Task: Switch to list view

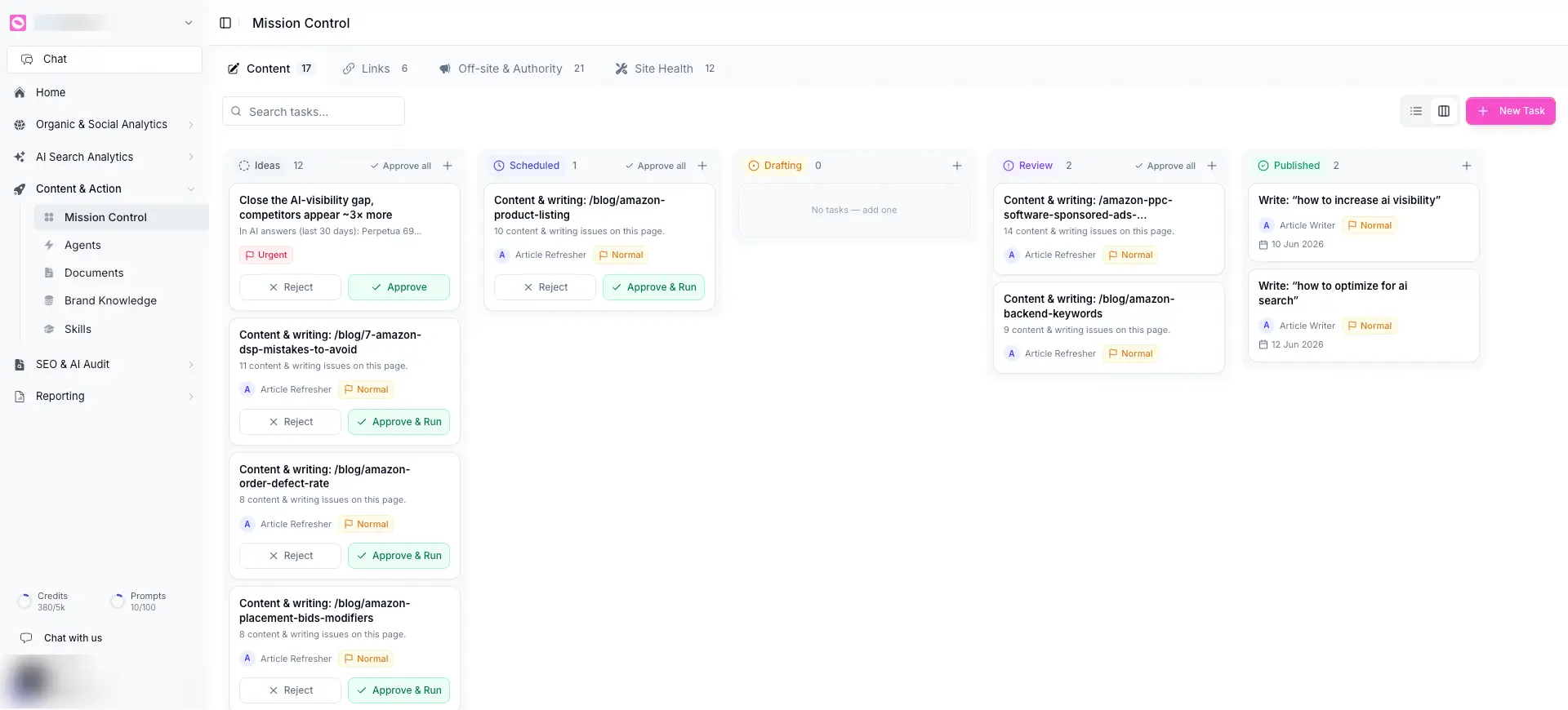Action: pos(1416,111)
